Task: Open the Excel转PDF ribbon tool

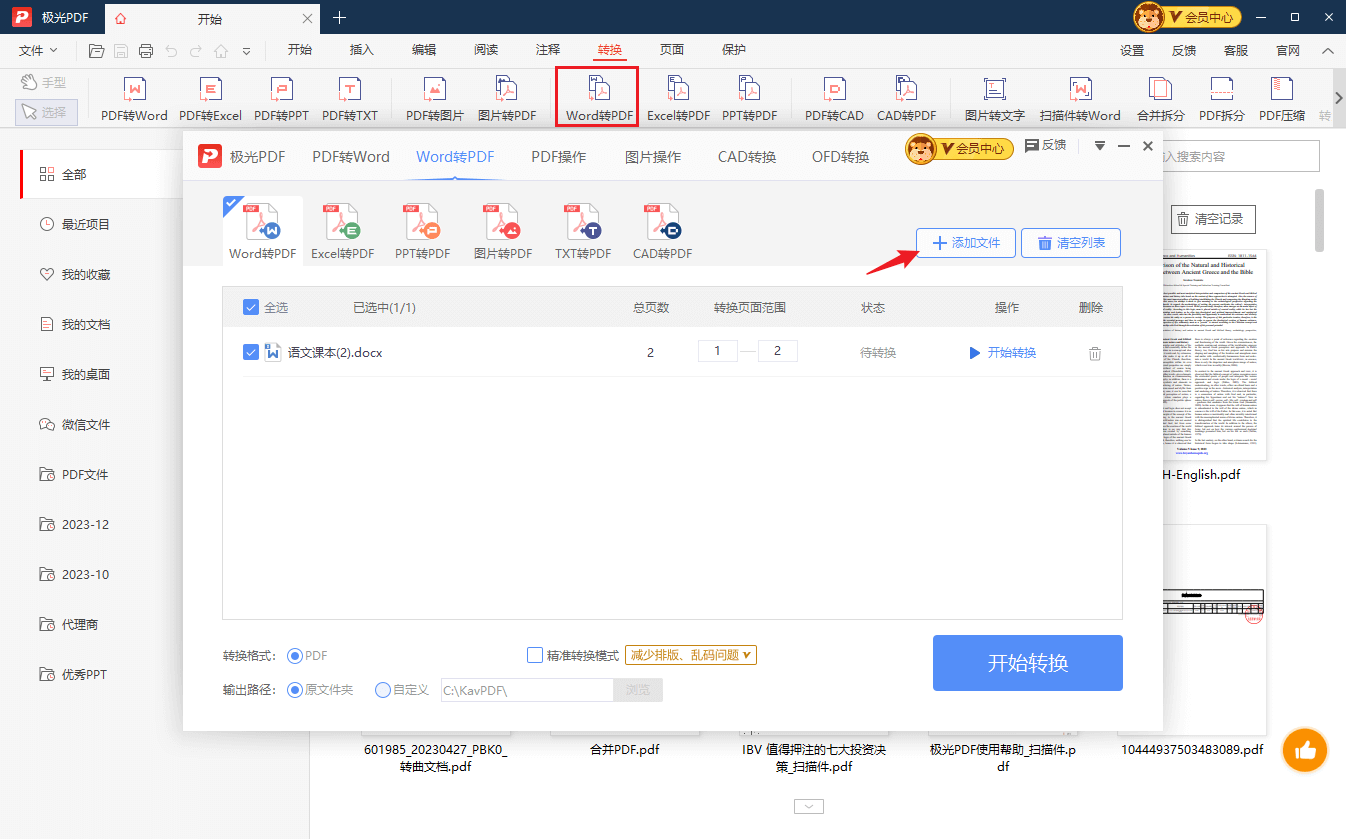Action: [678, 99]
